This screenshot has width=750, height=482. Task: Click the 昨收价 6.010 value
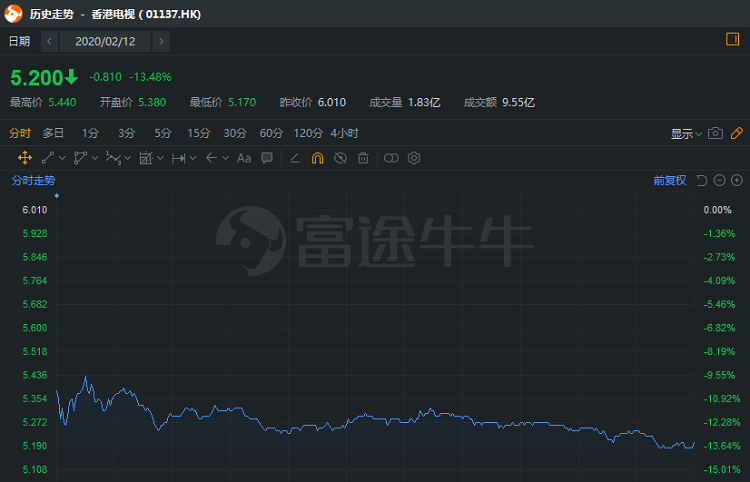coord(332,102)
